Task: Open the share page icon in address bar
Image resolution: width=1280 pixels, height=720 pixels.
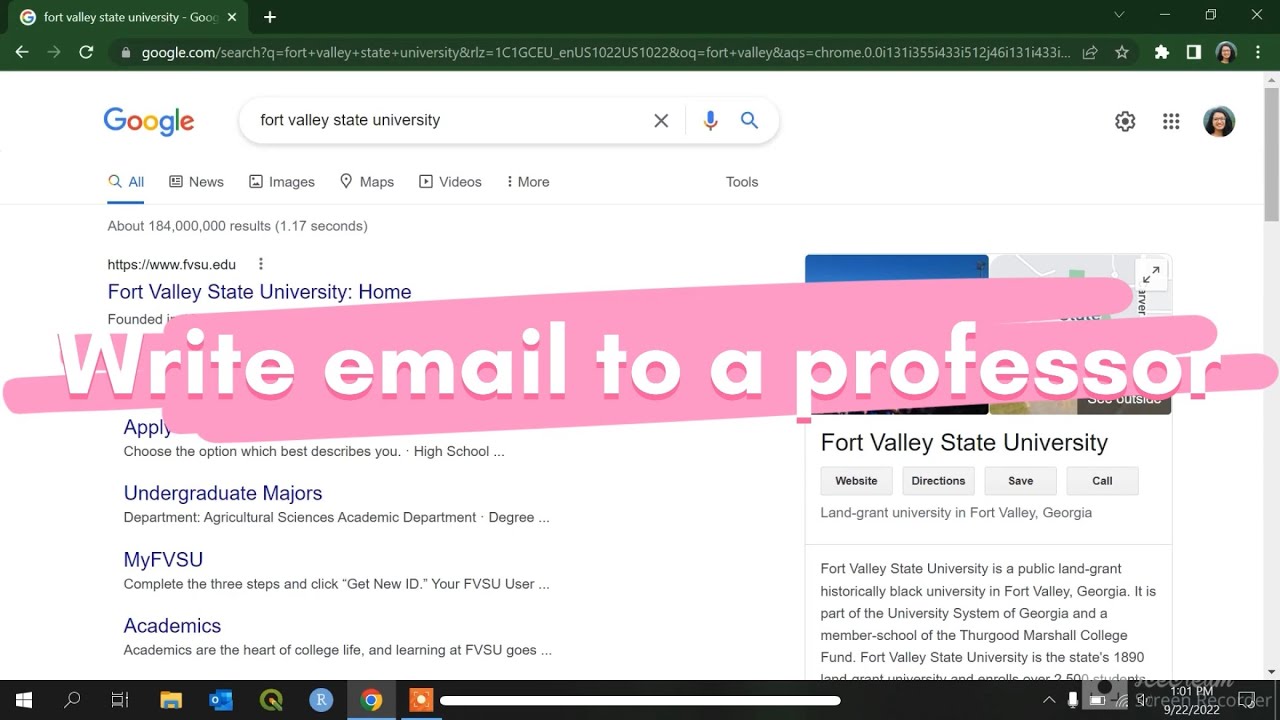Action: pos(1090,52)
